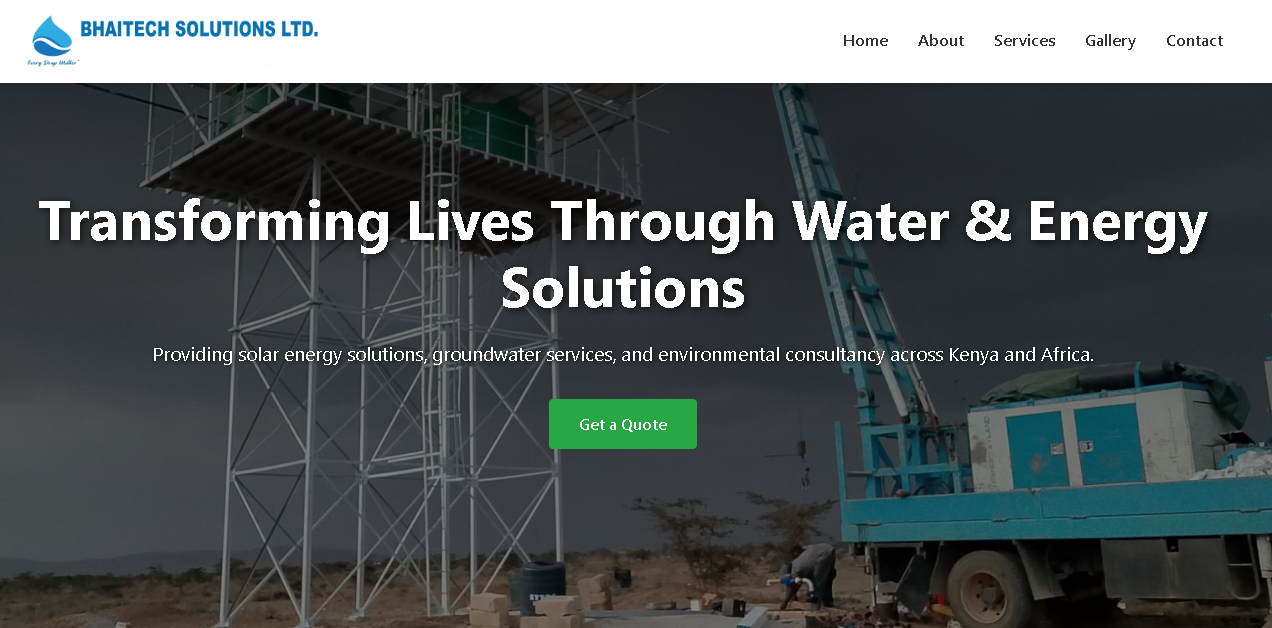Screen dimensions: 1272x628
Task: Open the Services menu item
Action: click(x=1024, y=41)
